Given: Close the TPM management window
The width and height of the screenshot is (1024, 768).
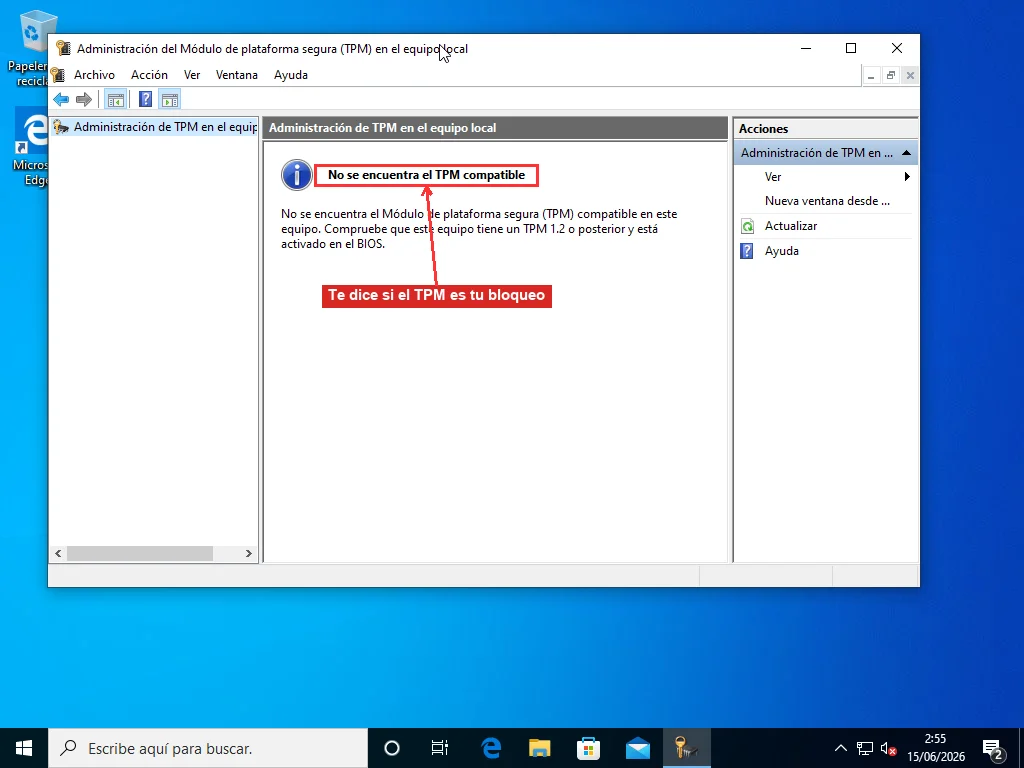Looking at the screenshot, I should coord(897,48).
